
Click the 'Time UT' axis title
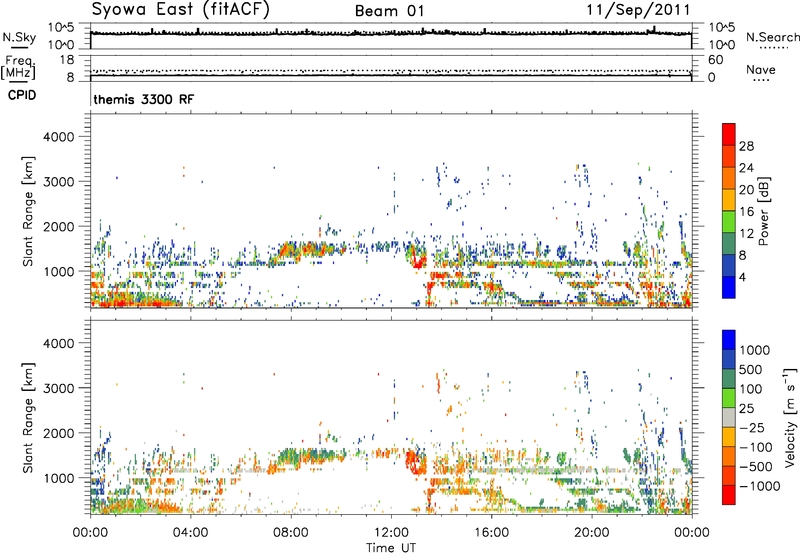(391, 548)
